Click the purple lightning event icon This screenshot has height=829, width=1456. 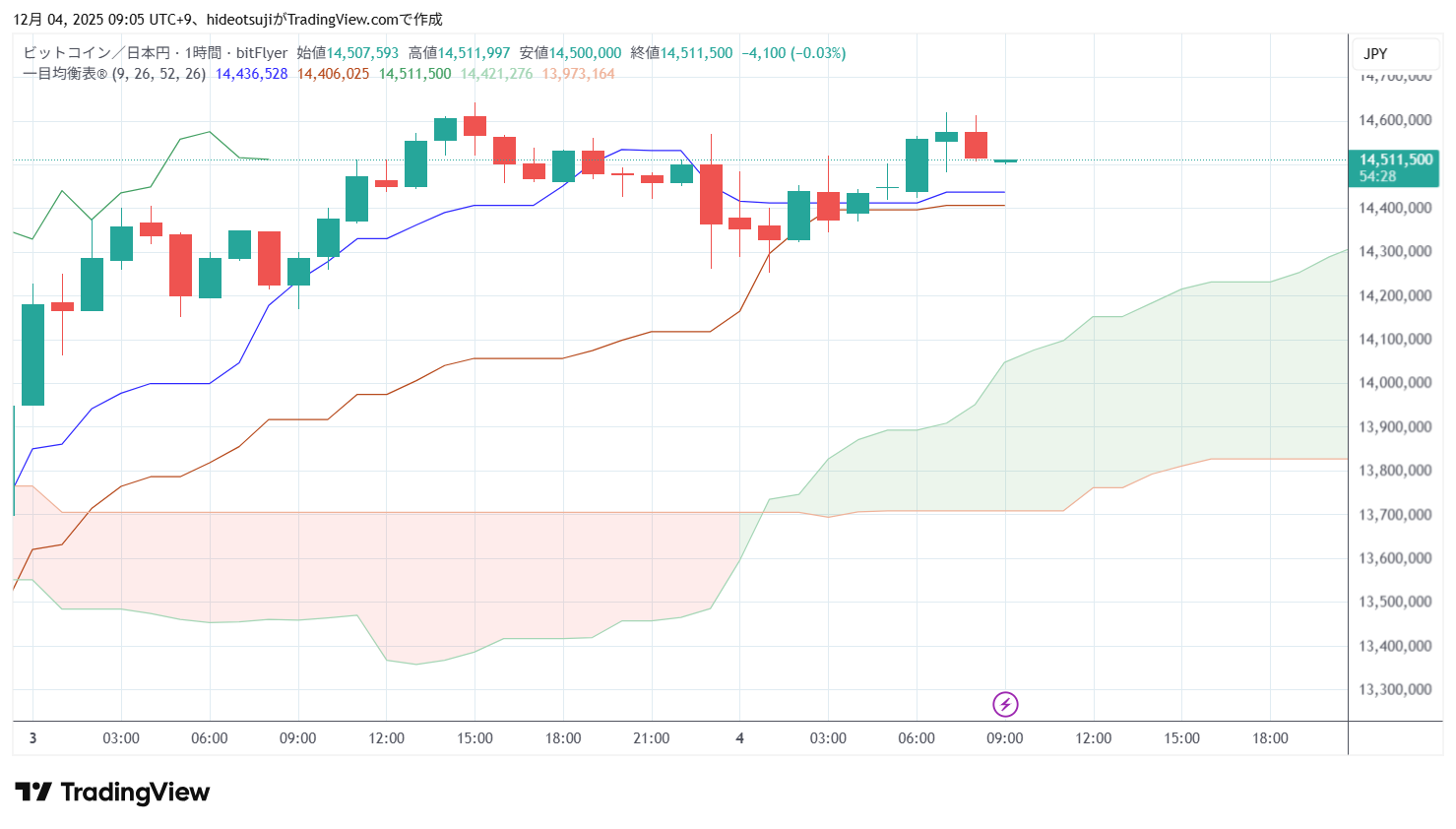pos(1004,704)
